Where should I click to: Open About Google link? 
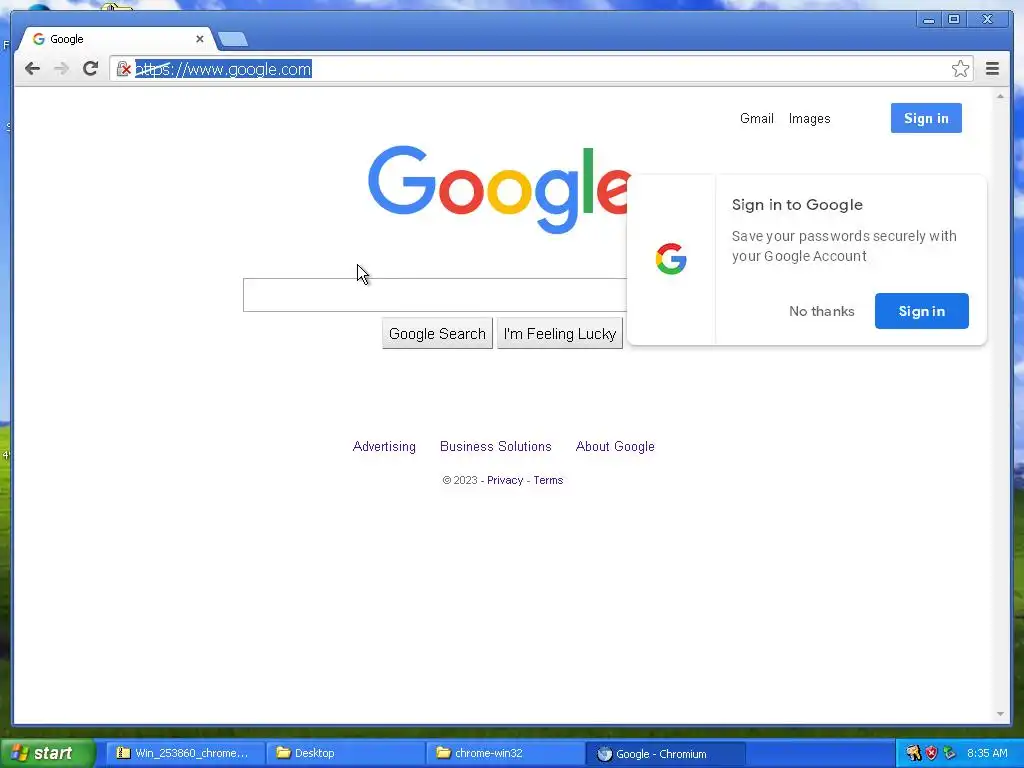click(615, 447)
